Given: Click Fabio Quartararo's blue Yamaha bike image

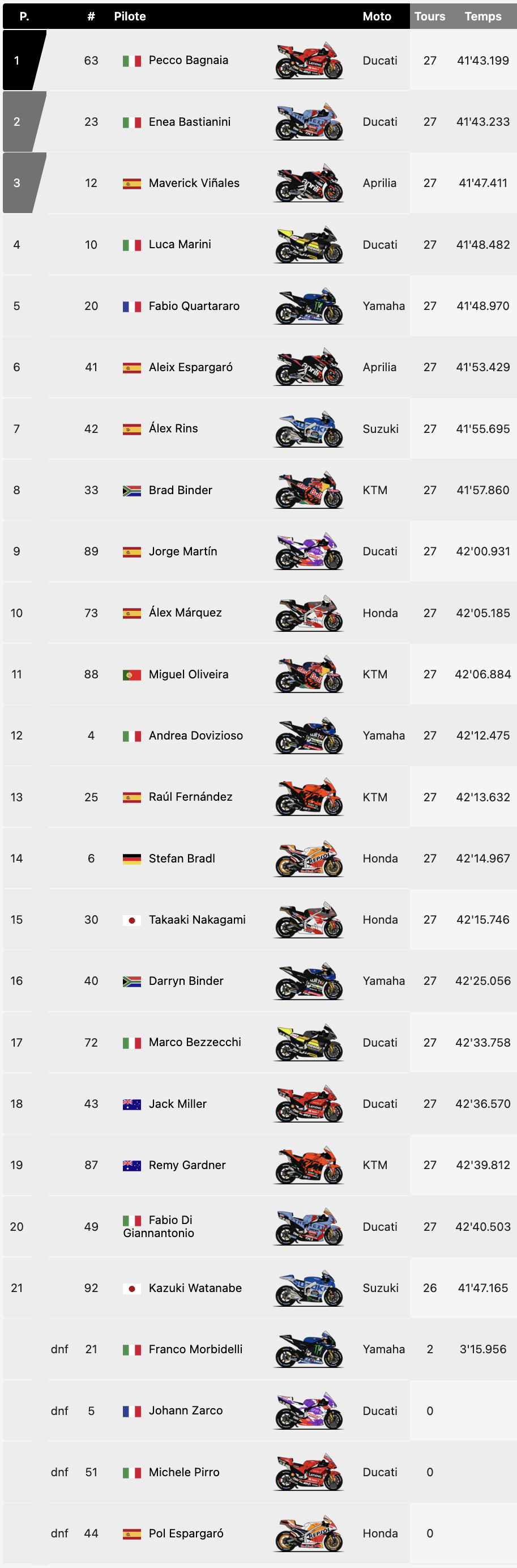Looking at the screenshot, I should point(309,305).
